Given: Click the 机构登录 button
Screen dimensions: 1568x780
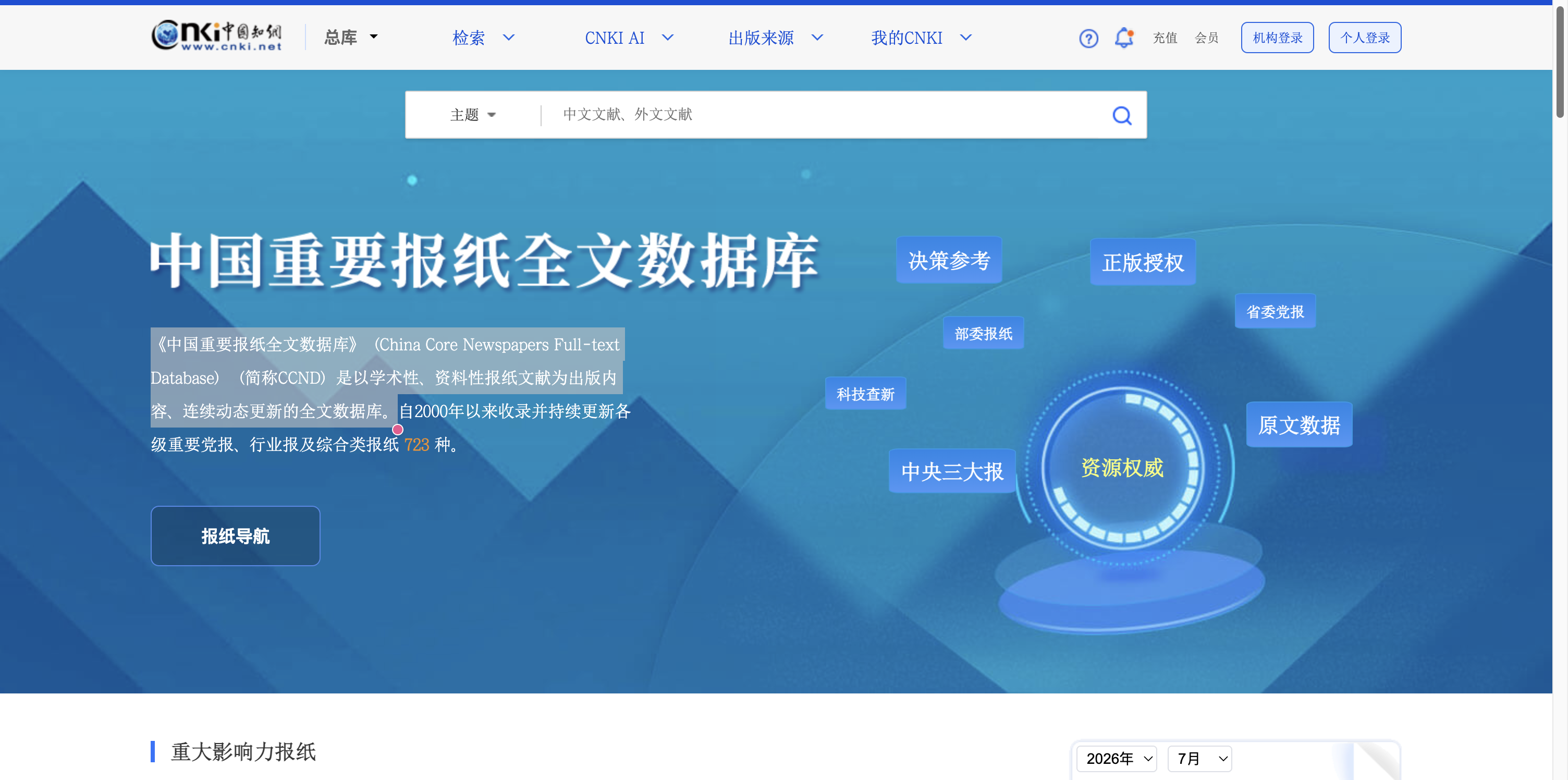Looking at the screenshot, I should pos(1277,38).
